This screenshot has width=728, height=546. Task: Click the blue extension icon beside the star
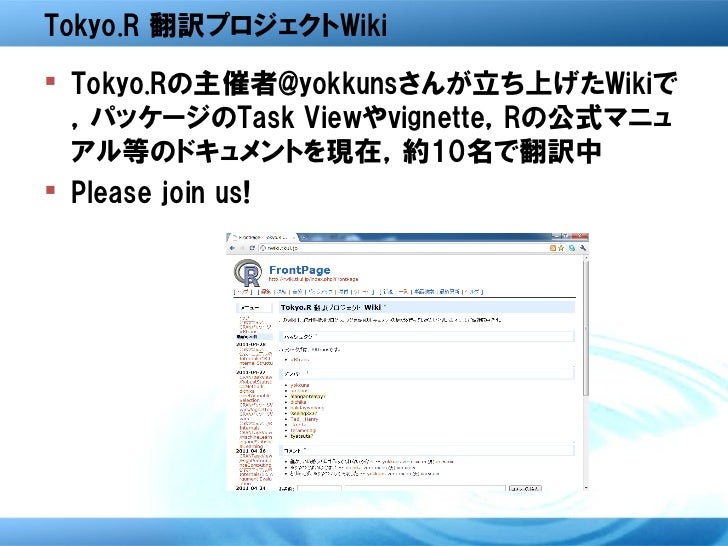(x=572, y=248)
